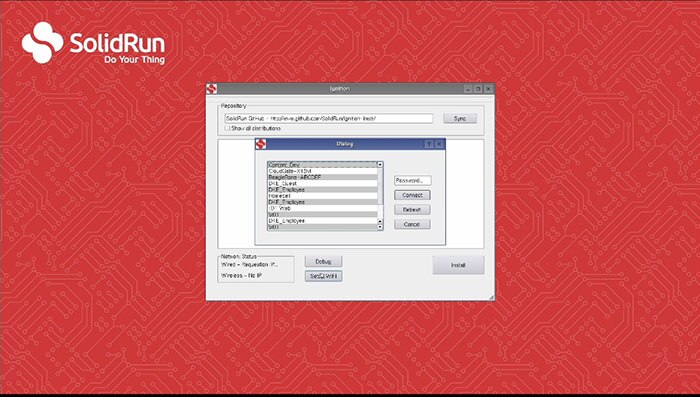Close the Wi-Fi Dialog window
Image resolution: width=700 pixels, height=397 pixels.
439,144
